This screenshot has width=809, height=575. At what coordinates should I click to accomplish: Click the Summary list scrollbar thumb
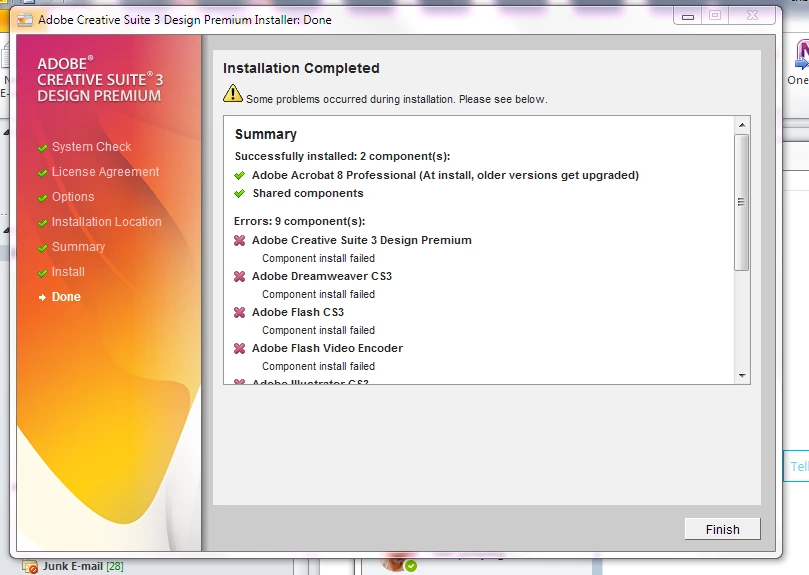(x=741, y=202)
